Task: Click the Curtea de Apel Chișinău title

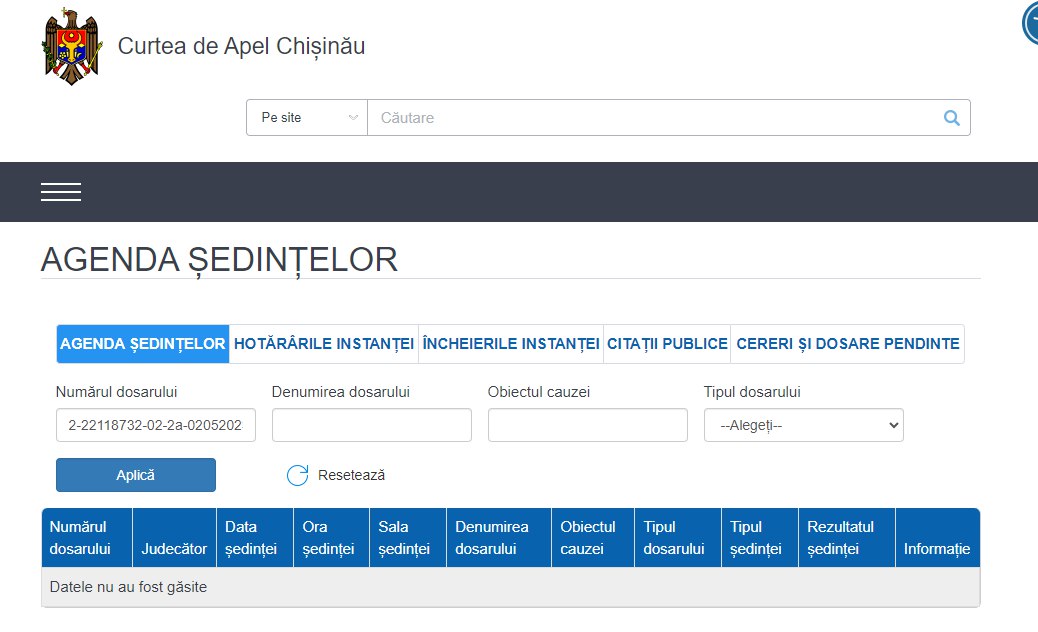Action: 241,46
